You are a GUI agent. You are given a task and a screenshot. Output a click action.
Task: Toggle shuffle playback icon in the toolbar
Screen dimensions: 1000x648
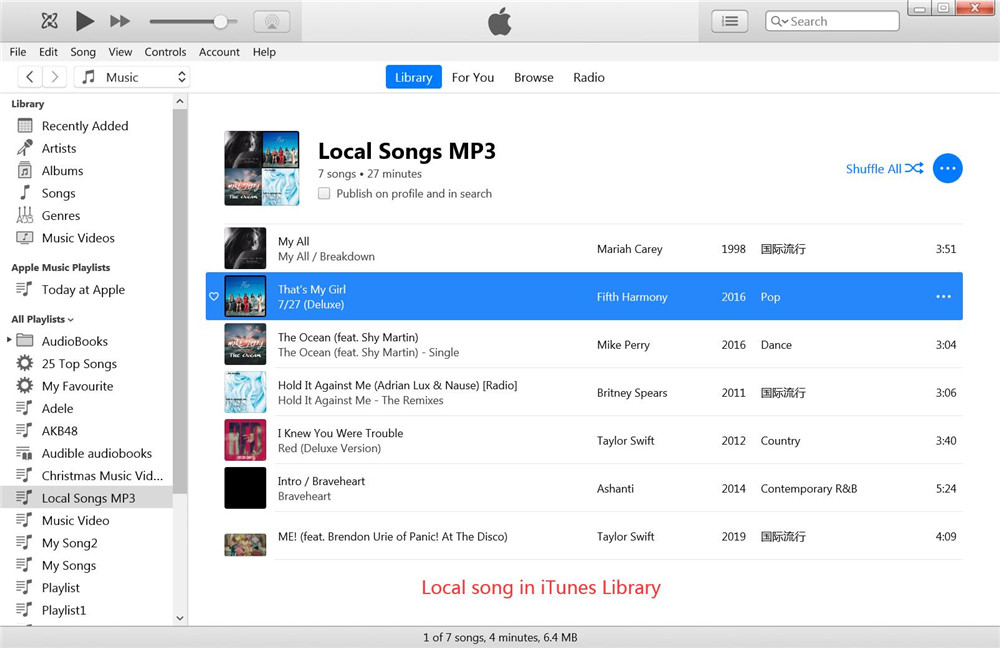click(x=49, y=21)
